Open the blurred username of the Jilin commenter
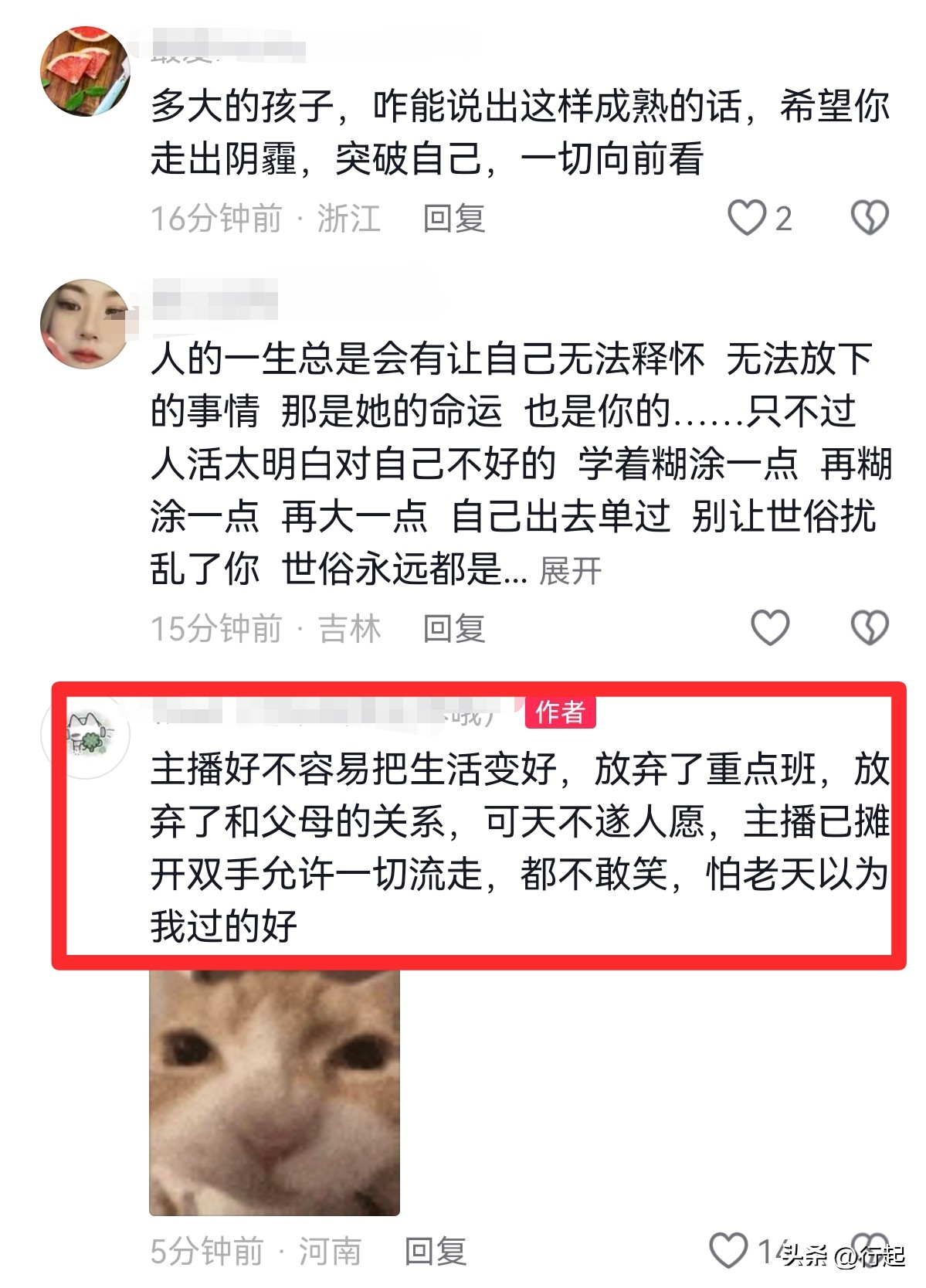This screenshot has width=926, height=1288. (x=215, y=300)
